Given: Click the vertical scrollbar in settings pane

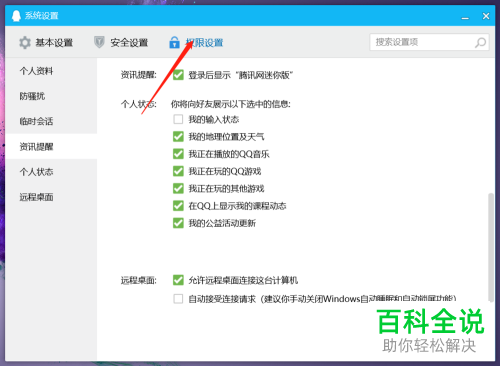Looking at the screenshot, I should point(490,247).
